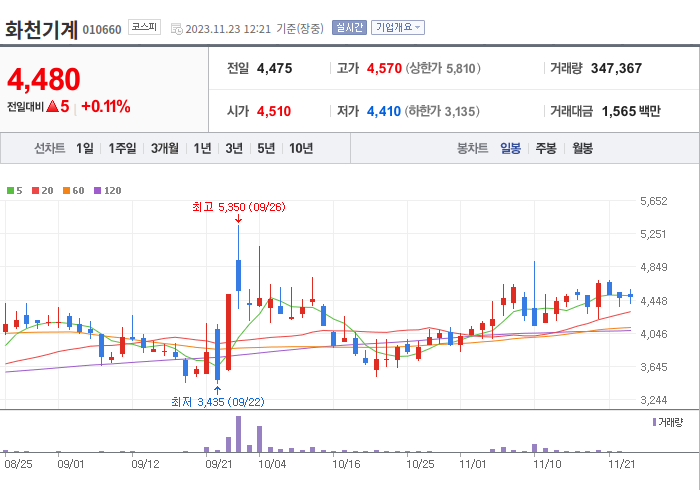Select the 1일 line chart
The image size is (700, 490).
pyautogui.click(x=84, y=148)
